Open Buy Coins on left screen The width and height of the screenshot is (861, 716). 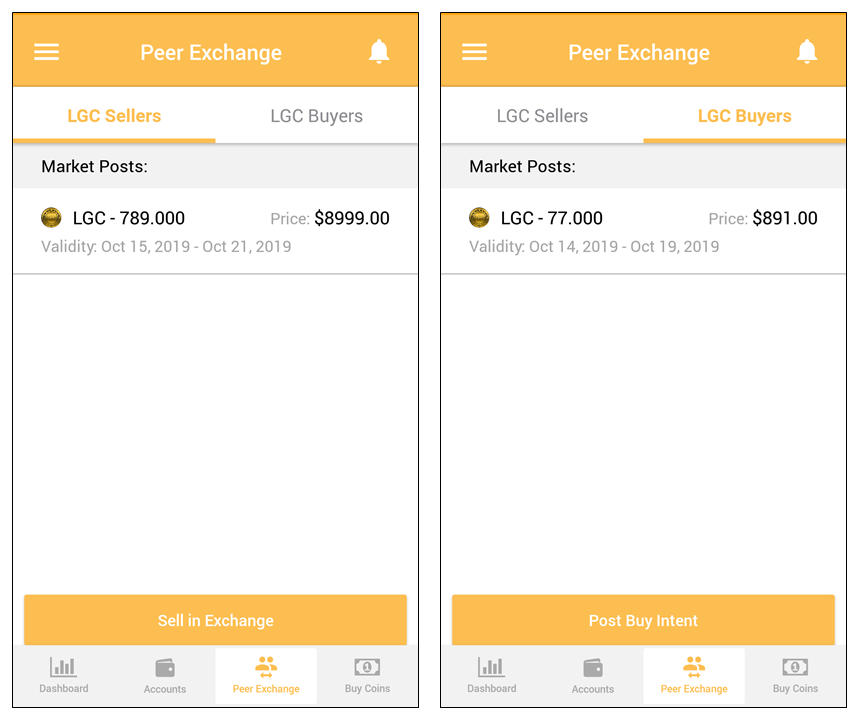click(x=367, y=675)
